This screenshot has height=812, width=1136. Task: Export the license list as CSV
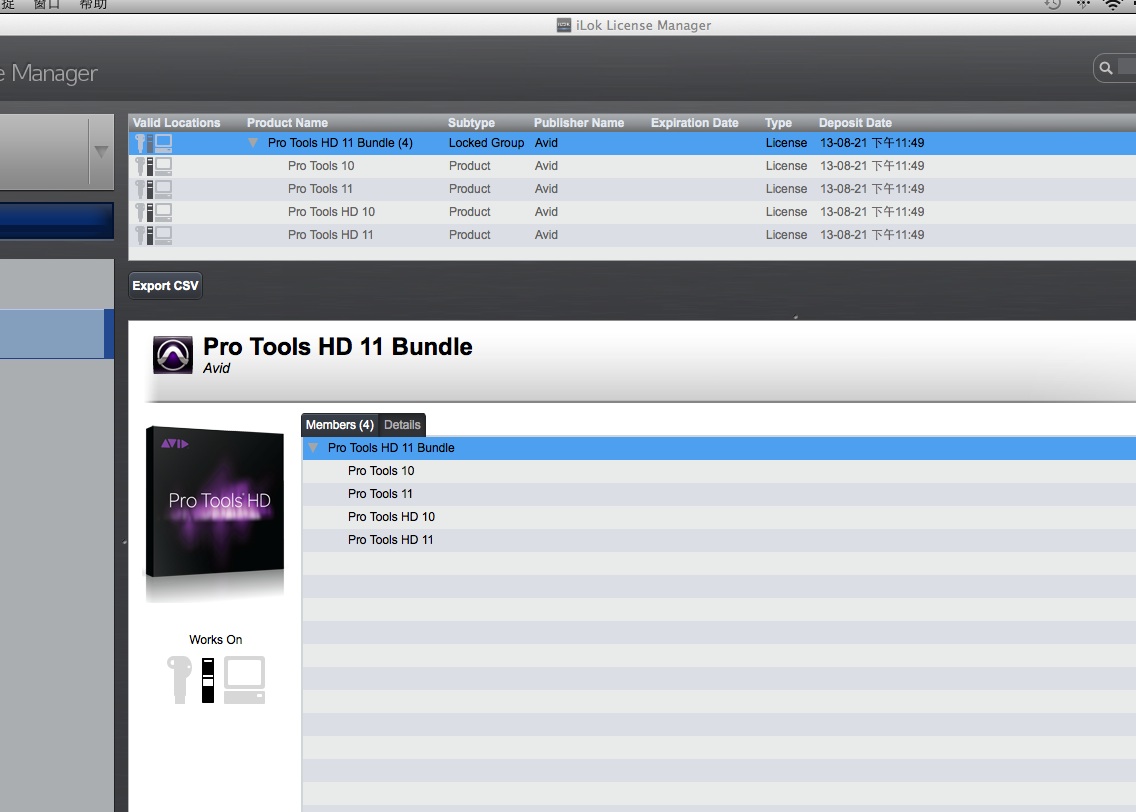click(165, 285)
